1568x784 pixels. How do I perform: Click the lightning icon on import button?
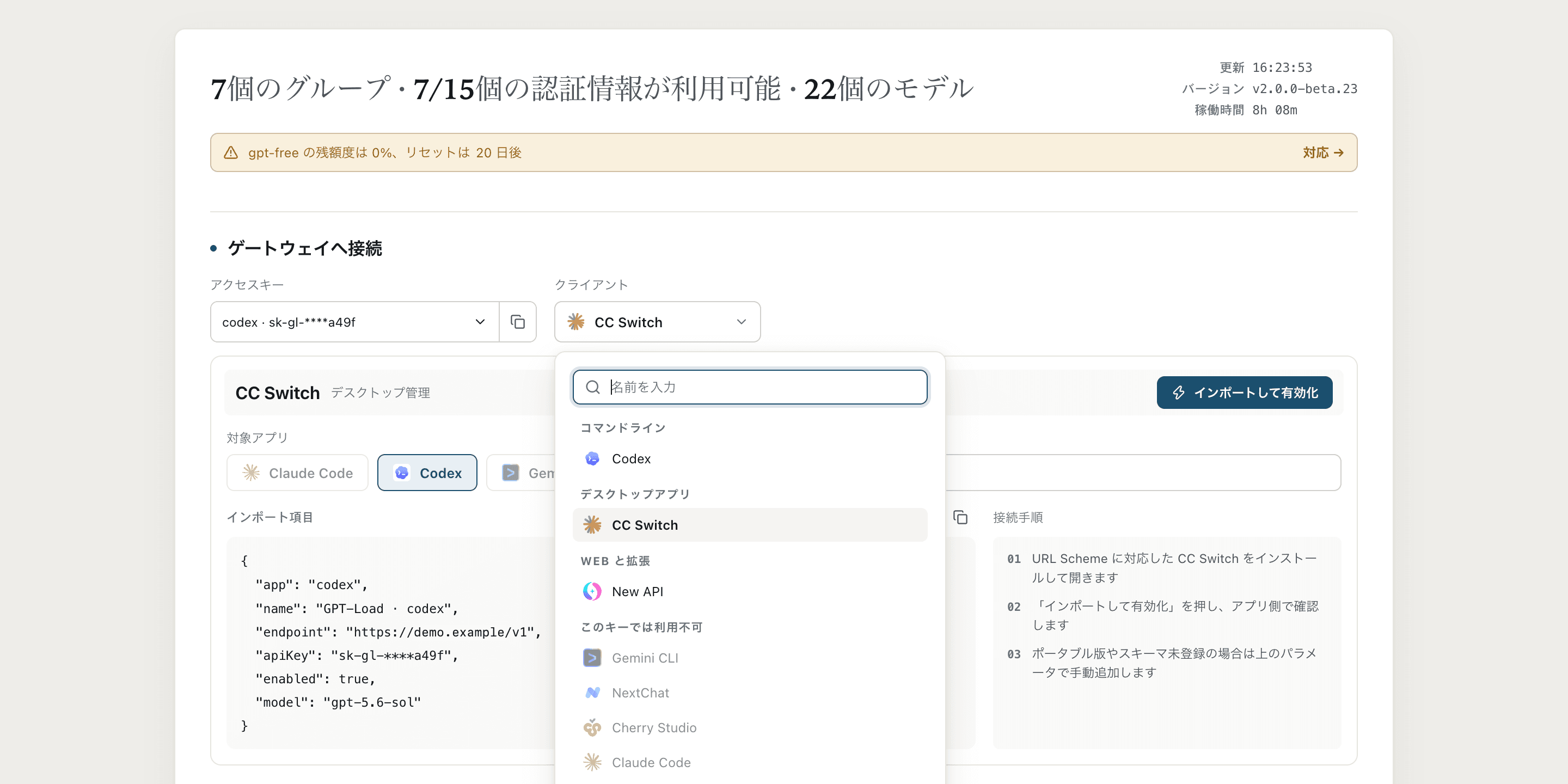point(1179,393)
